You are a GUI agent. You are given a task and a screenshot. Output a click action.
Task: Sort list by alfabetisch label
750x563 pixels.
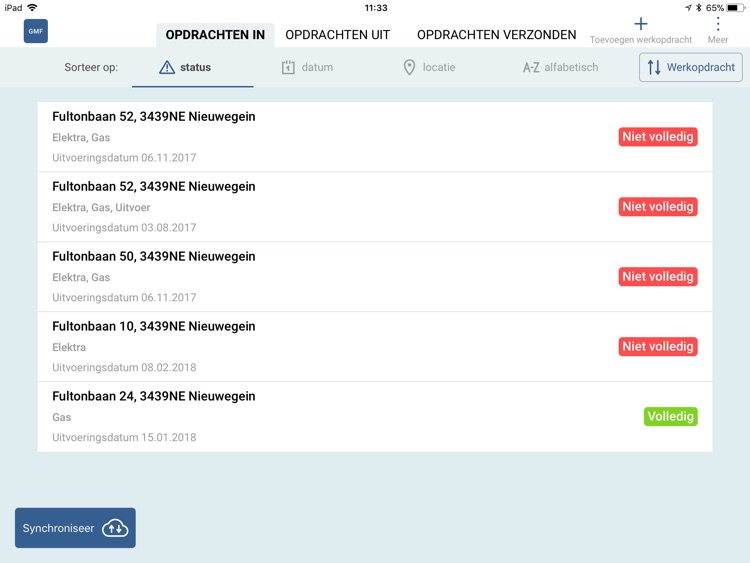point(571,67)
